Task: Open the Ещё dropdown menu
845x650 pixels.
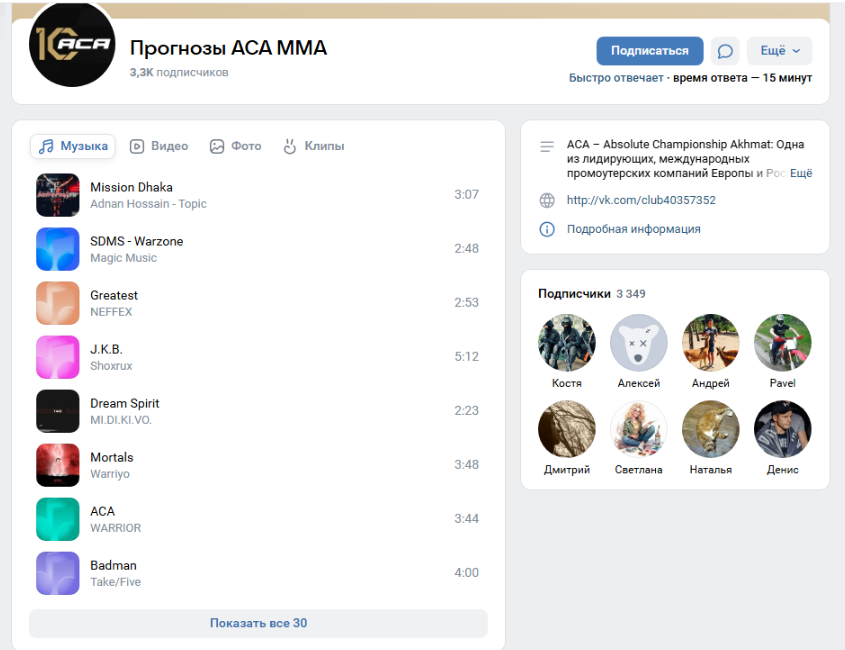Action: tap(779, 51)
